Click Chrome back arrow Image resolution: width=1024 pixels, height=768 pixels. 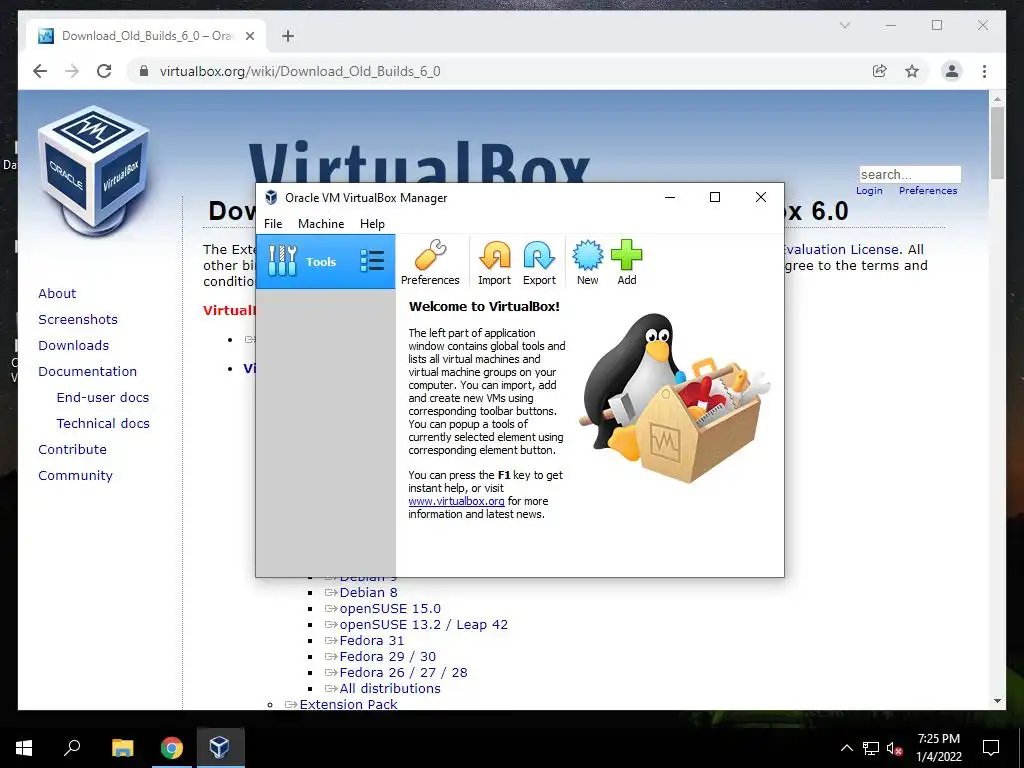pyautogui.click(x=40, y=71)
